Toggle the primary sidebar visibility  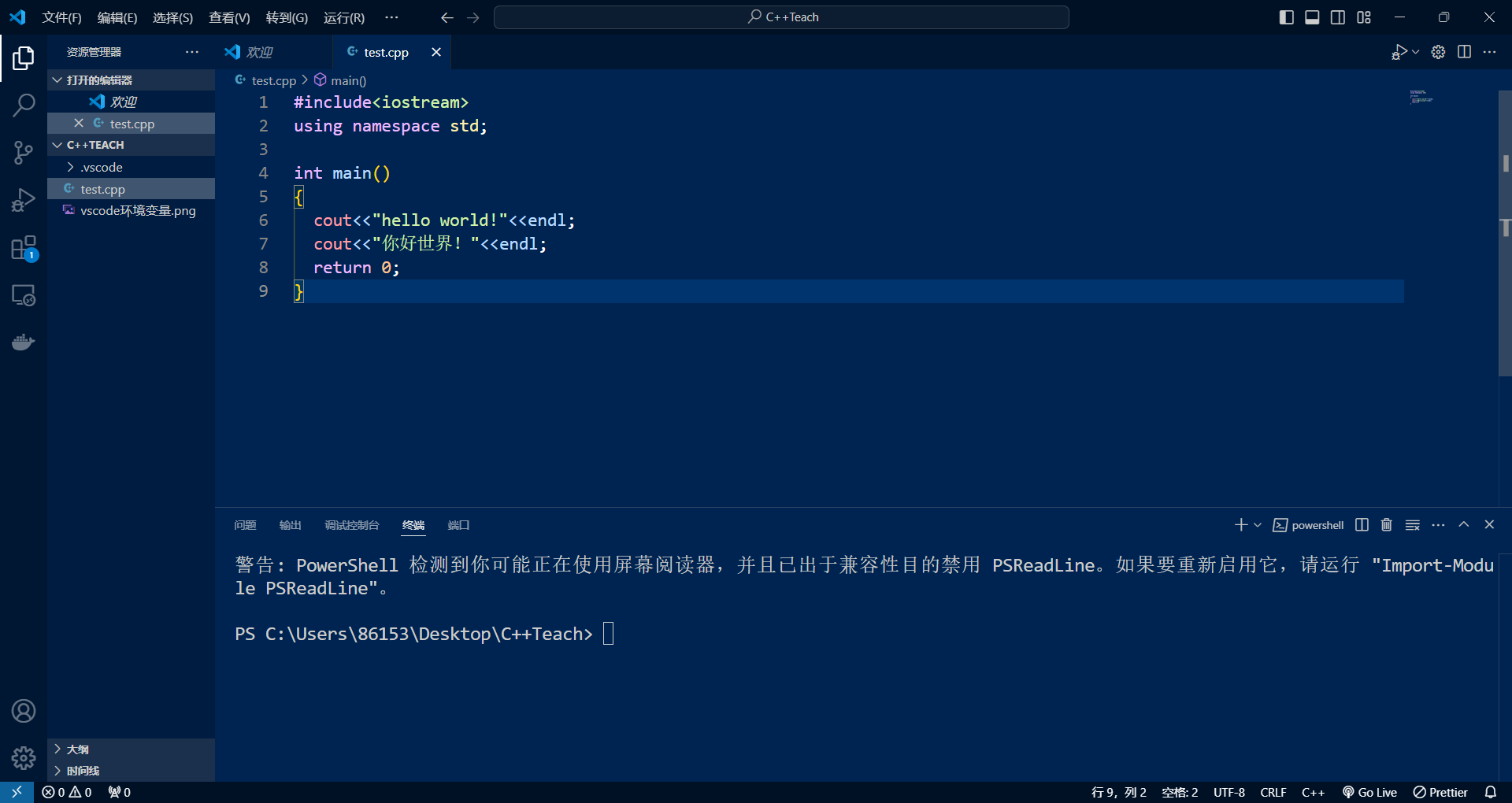tap(1286, 17)
